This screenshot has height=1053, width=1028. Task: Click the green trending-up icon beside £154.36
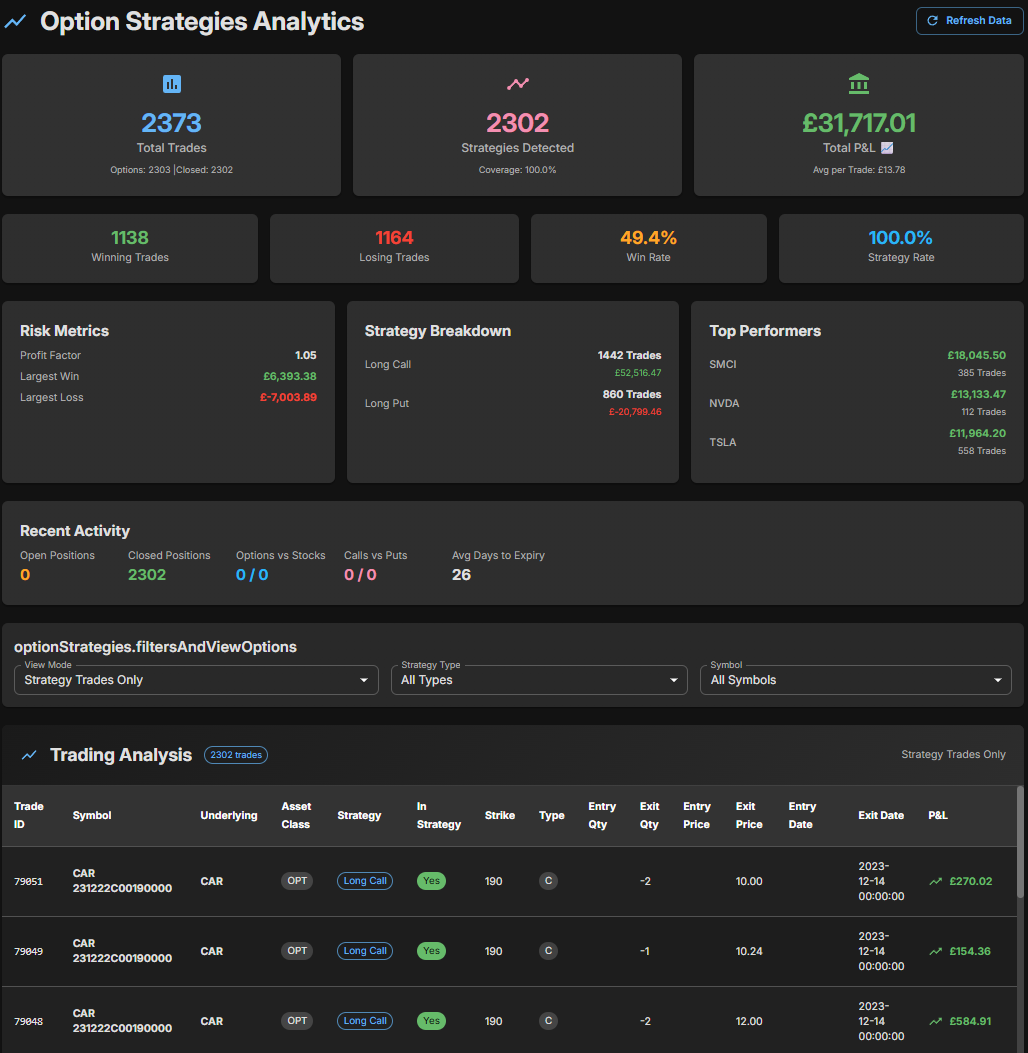pos(936,951)
